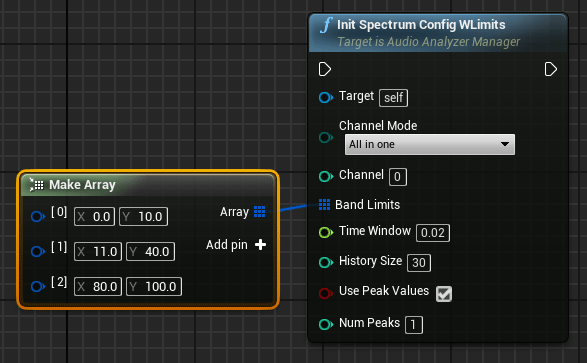The width and height of the screenshot is (587, 363).
Task: Click the Channel Mode input pin
Action: [326, 137]
